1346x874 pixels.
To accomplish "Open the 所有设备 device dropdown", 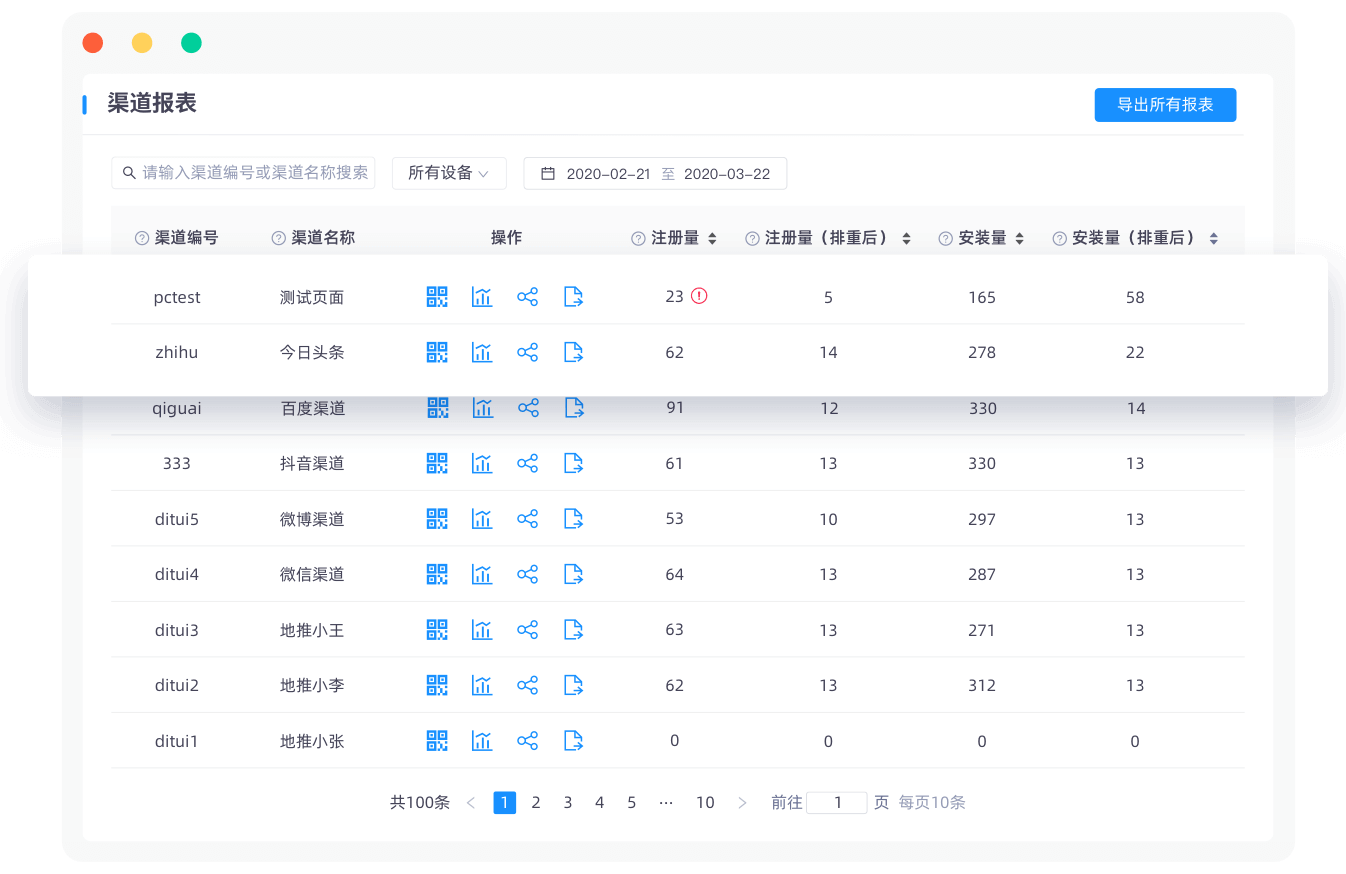I will pyautogui.click(x=449, y=173).
